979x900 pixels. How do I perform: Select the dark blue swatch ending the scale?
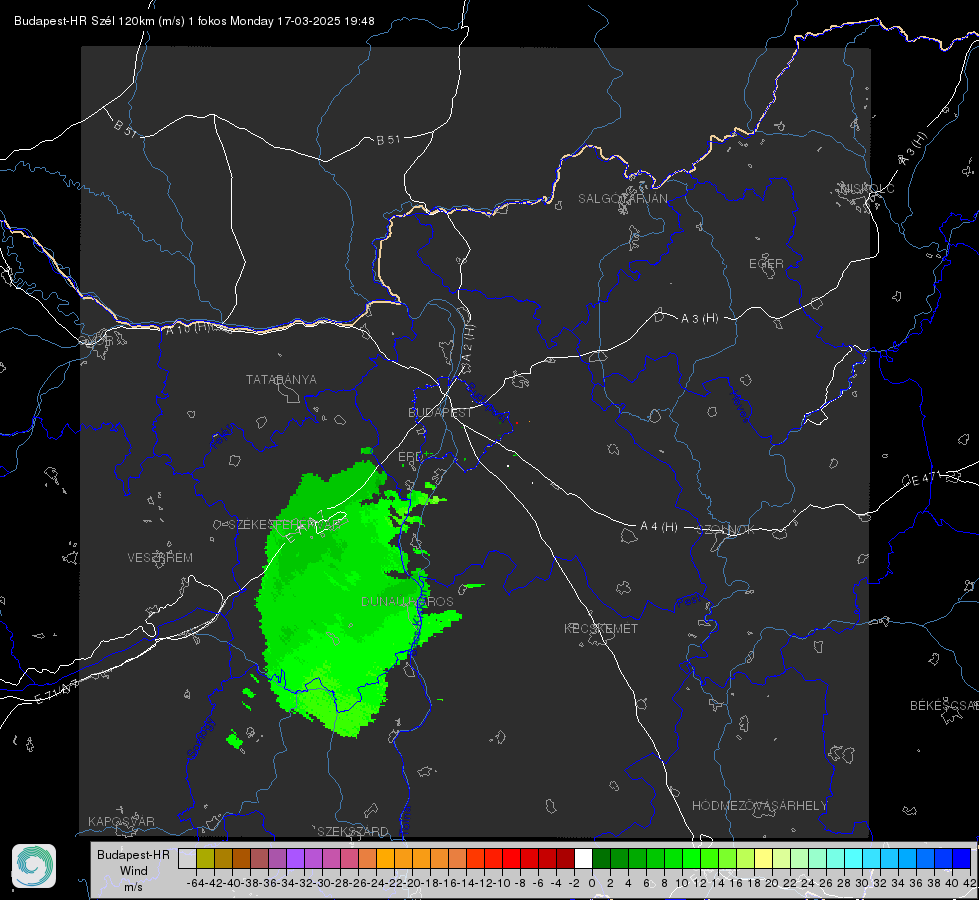point(962,858)
